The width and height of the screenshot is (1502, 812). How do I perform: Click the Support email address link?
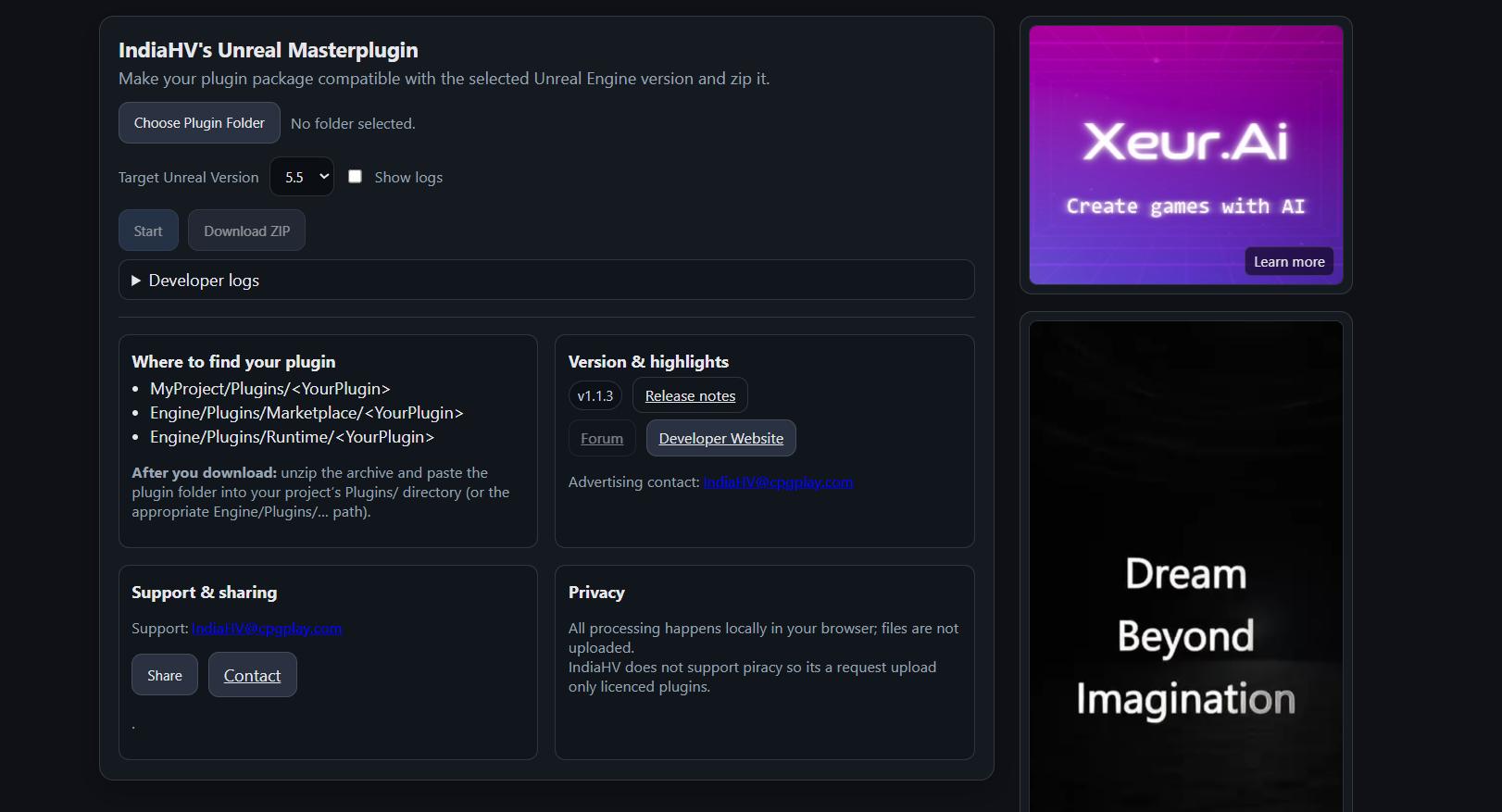(267, 629)
